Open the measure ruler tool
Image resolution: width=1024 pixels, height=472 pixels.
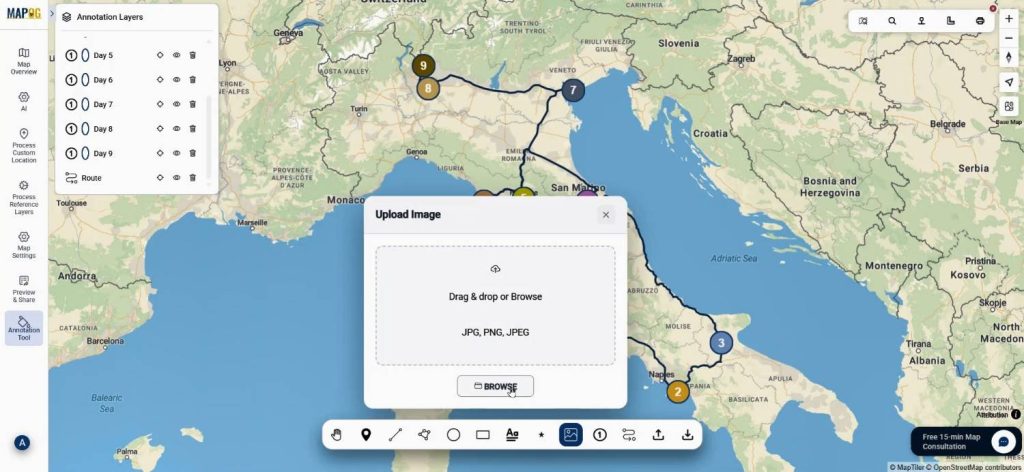(950, 21)
